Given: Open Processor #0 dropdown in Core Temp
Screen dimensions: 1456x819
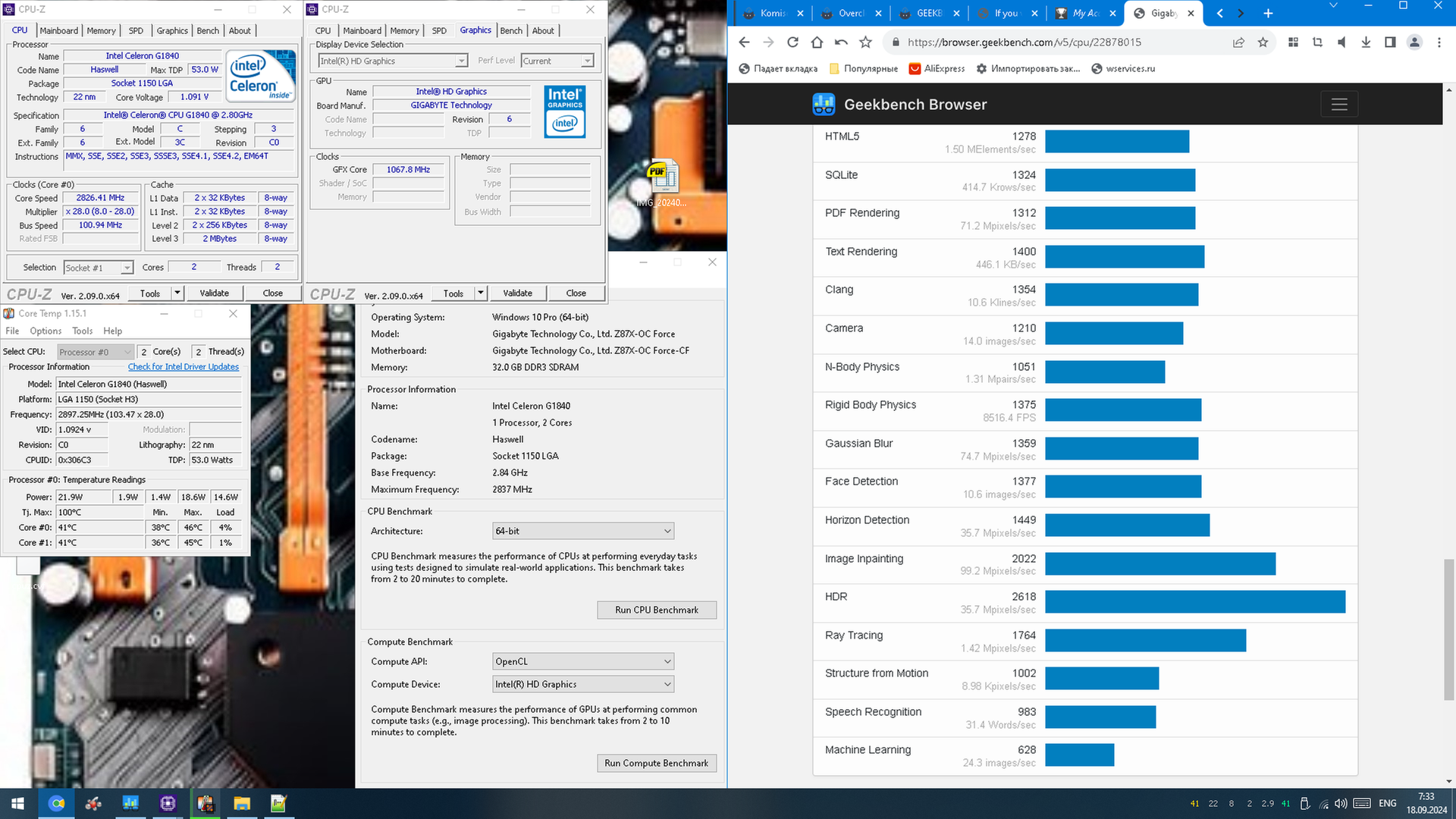Looking at the screenshot, I should tap(96, 352).
